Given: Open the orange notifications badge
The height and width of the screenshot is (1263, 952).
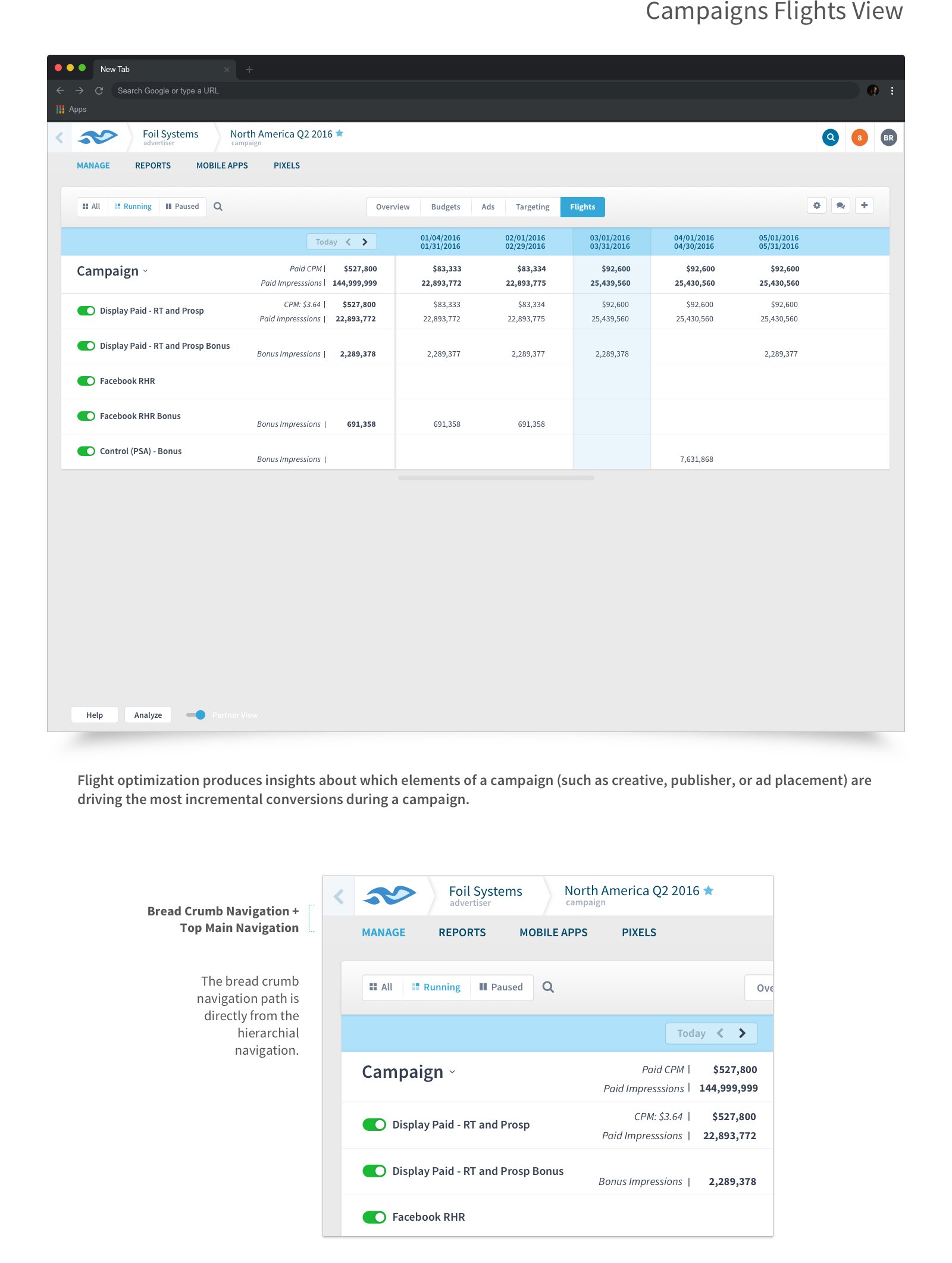Looking at the screenshot, I should coord(859,137).
